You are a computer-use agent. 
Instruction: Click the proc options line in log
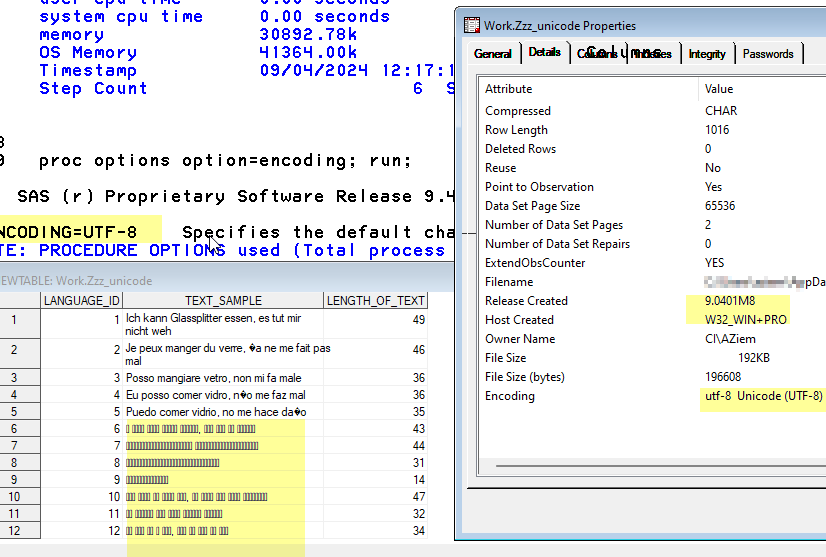tap(224, 161)
